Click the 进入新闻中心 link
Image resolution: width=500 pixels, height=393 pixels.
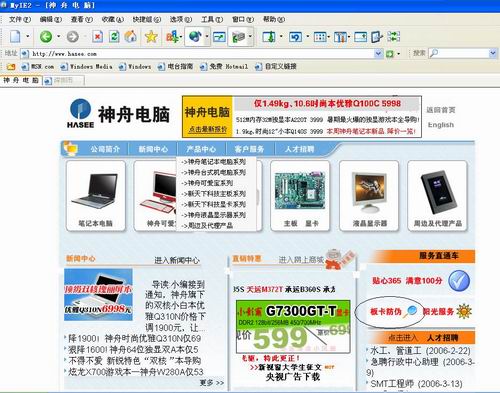(177, 260)
